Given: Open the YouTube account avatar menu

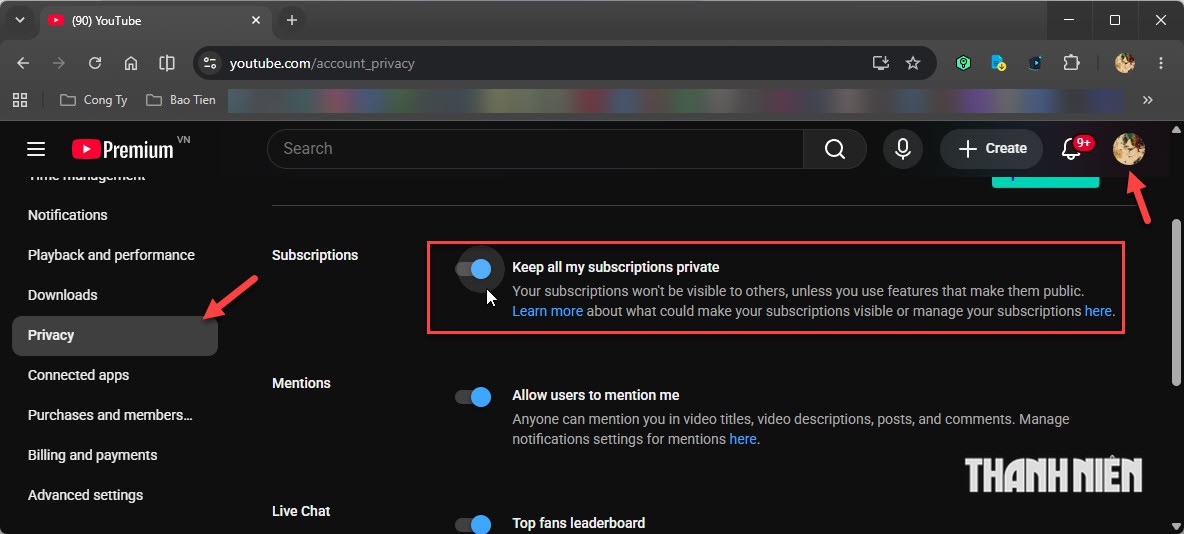Looking at the screenshot, I should point(1129,149).
